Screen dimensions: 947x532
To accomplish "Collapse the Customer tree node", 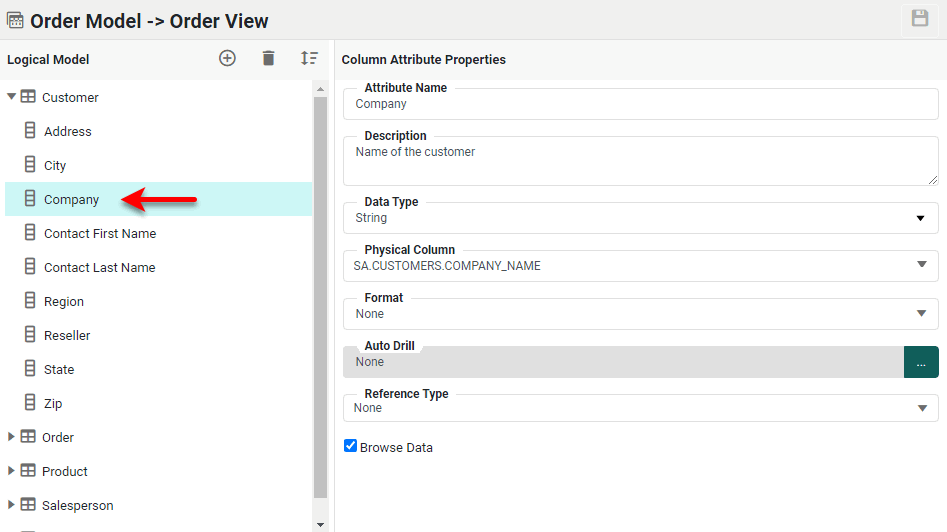I will tap(12, 97).
